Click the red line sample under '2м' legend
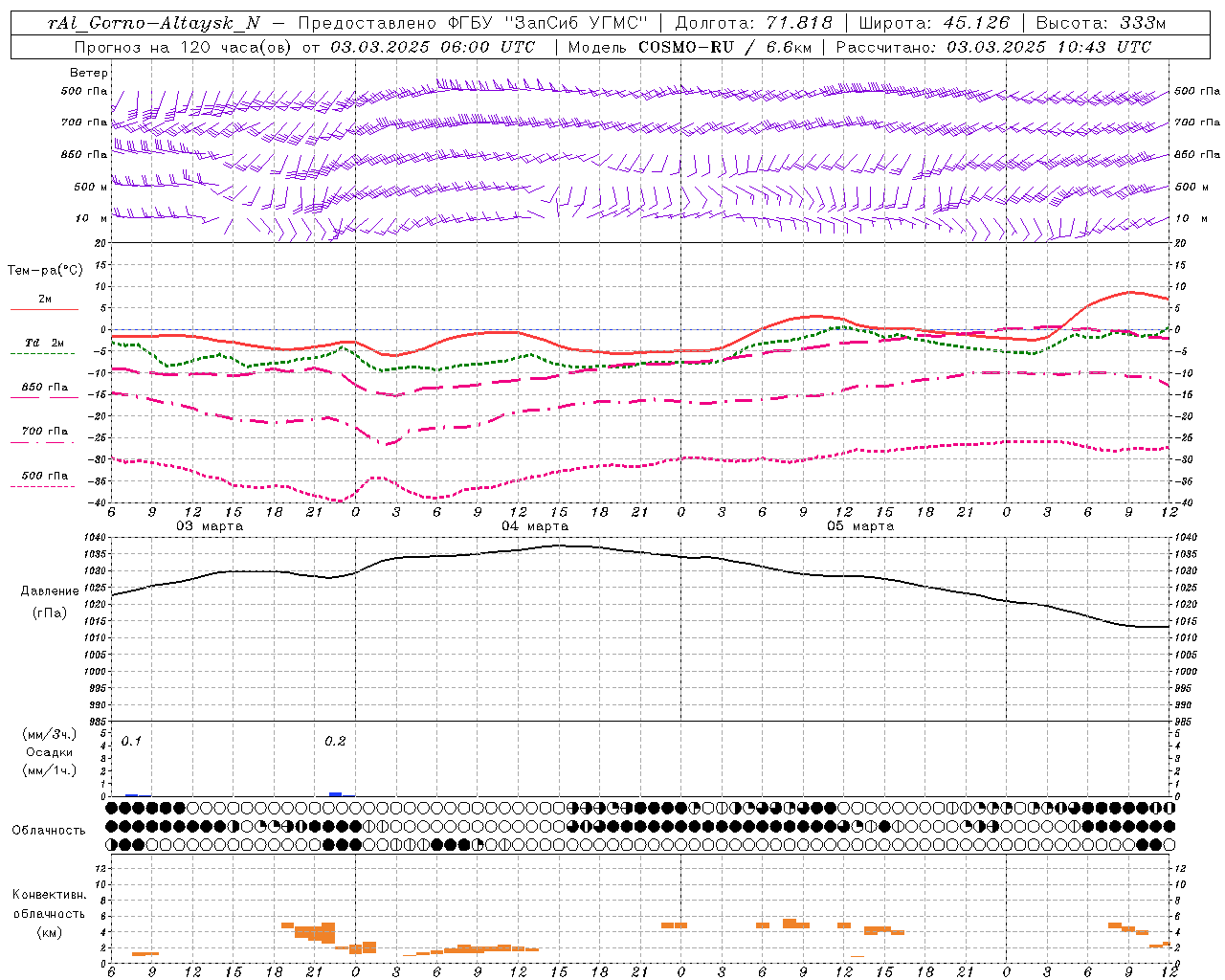Image resolution: width=1225 pixels, height=980 pixels. [x=45, y=309]
